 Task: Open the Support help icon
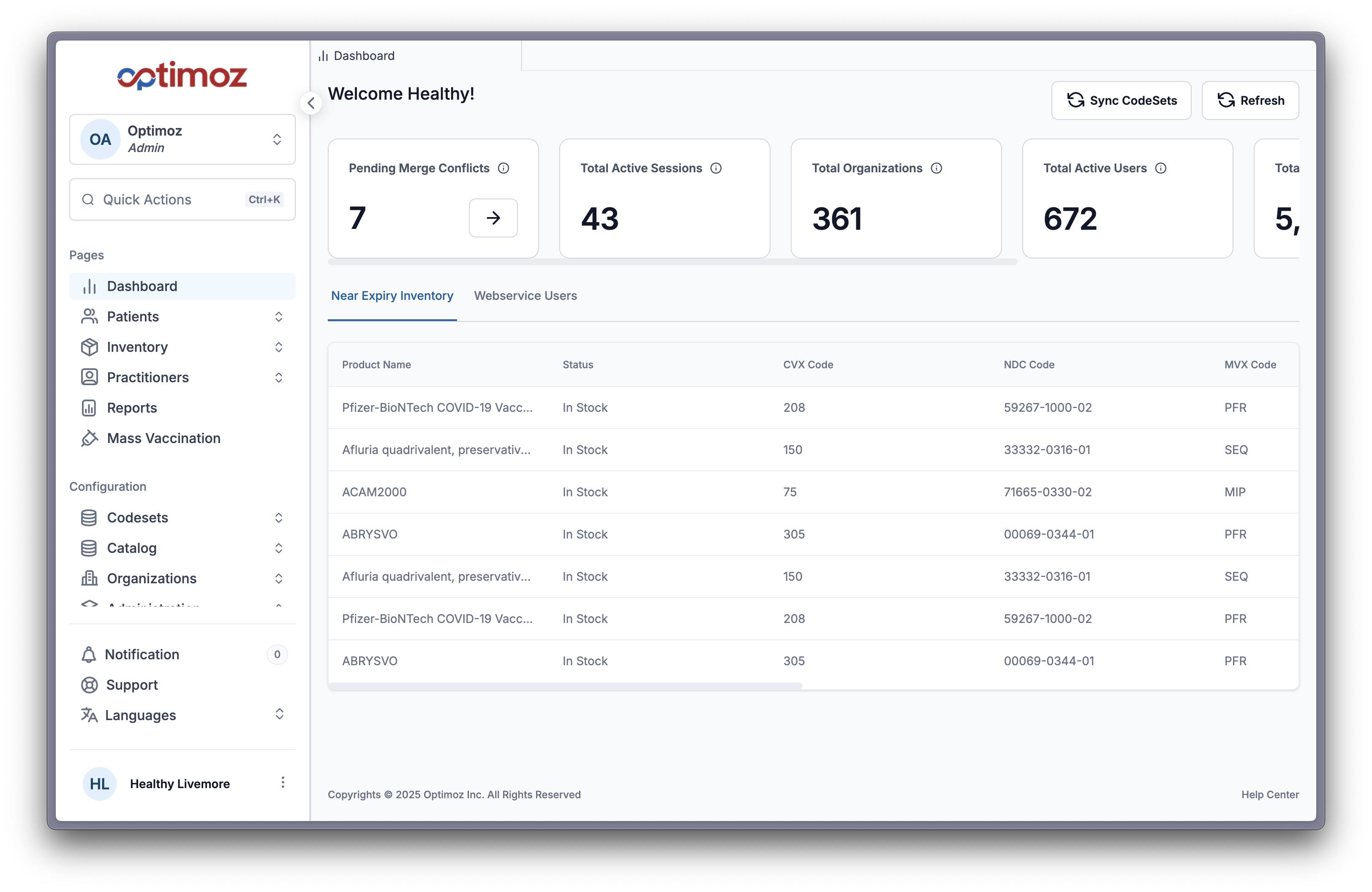click(90, 685)
